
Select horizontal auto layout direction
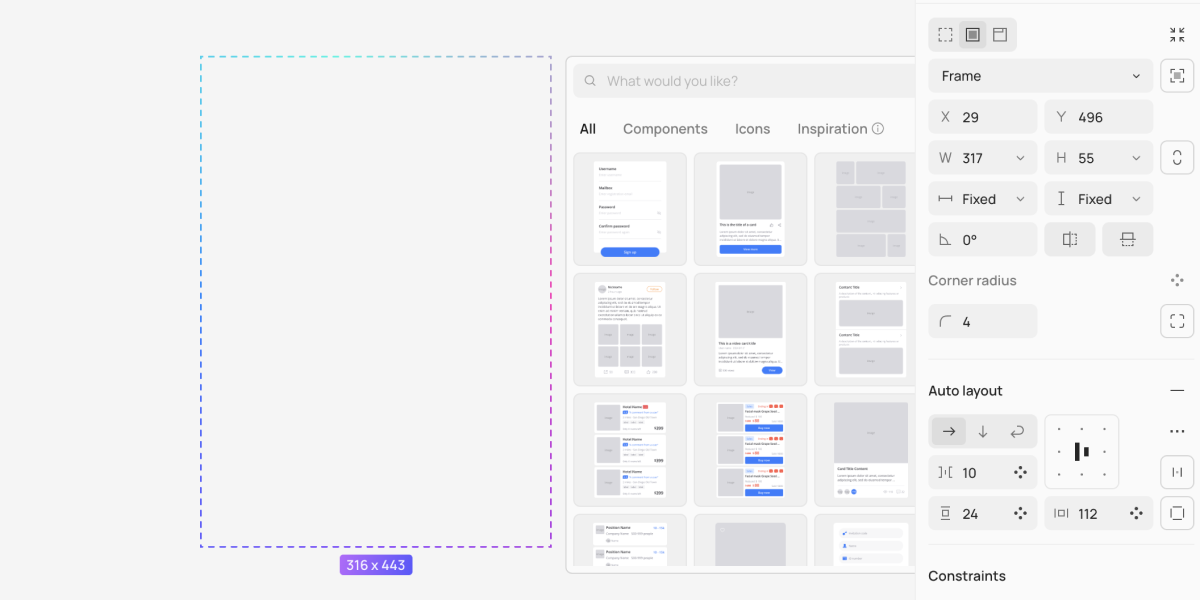949,432
